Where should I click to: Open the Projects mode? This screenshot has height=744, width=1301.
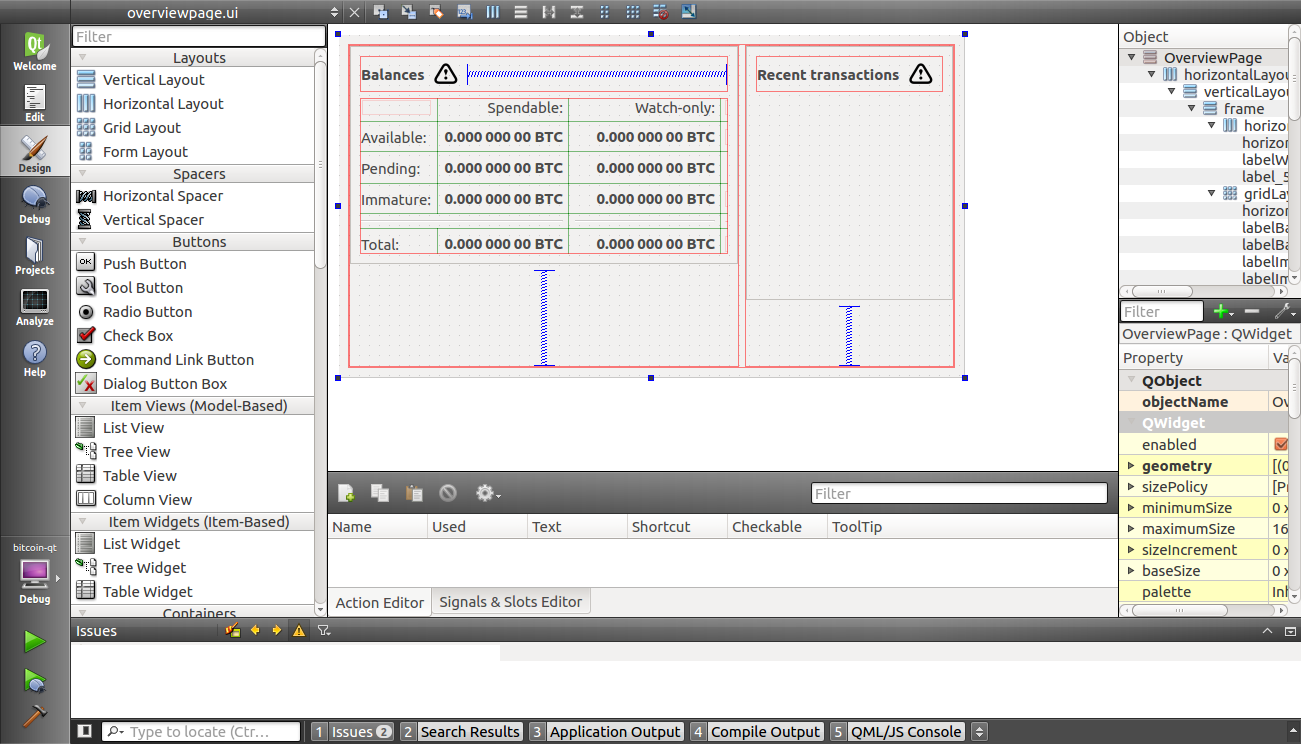click(x=34, y=255)
